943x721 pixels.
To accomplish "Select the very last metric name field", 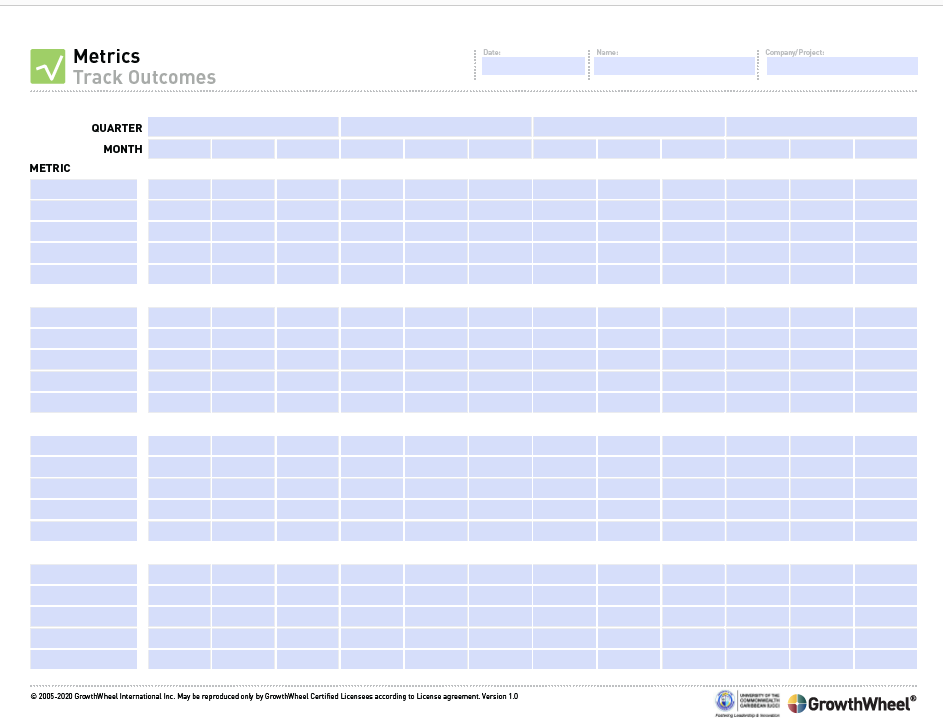I will click(x=84, y=659).
